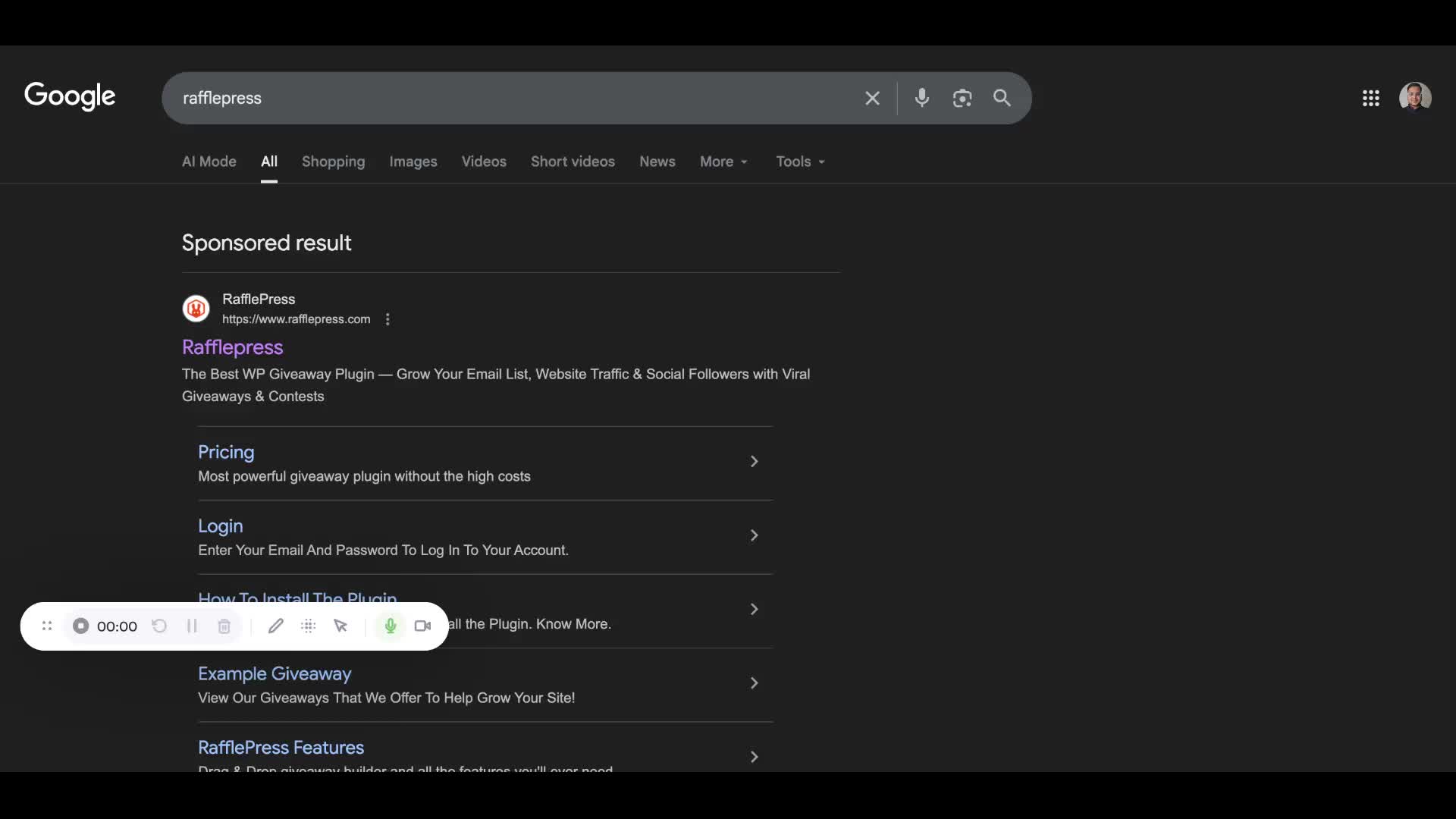Switch to the Images tab

(413, 162)
